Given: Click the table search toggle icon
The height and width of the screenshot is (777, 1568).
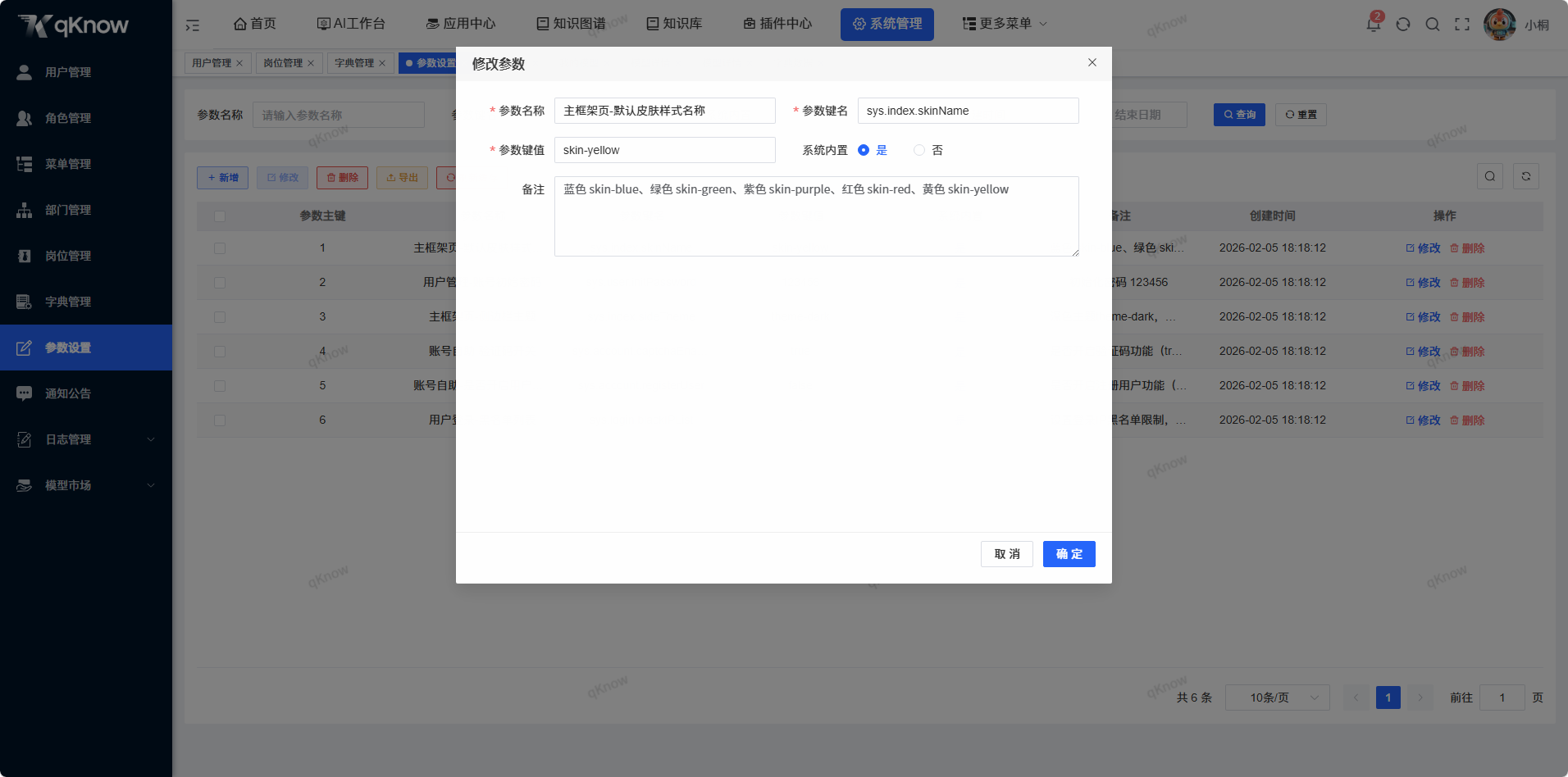Looking at the screenshot, I should (1490, 176).
